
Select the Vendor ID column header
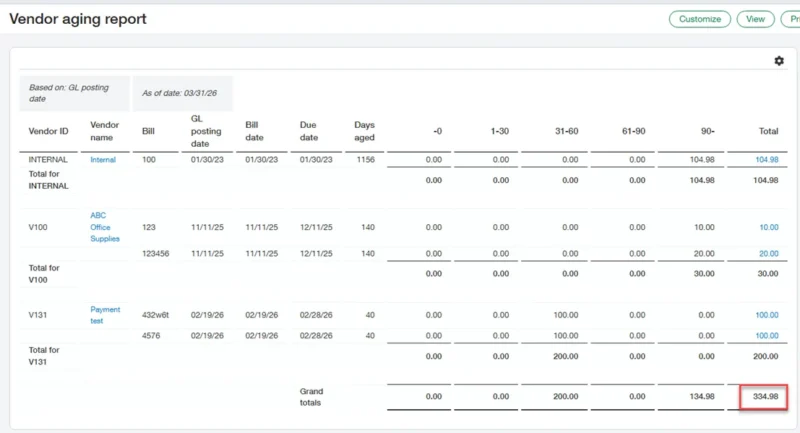click(x=48, y=131)
